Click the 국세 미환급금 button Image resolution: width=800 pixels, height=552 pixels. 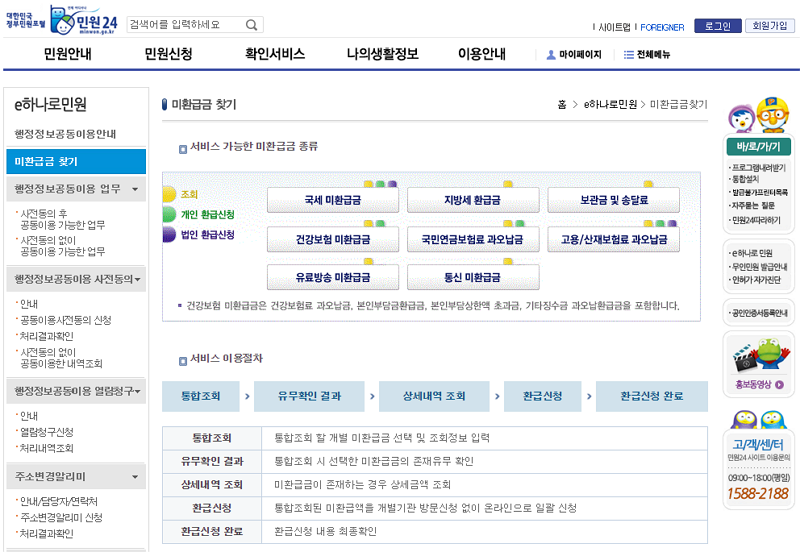point(332,200)
